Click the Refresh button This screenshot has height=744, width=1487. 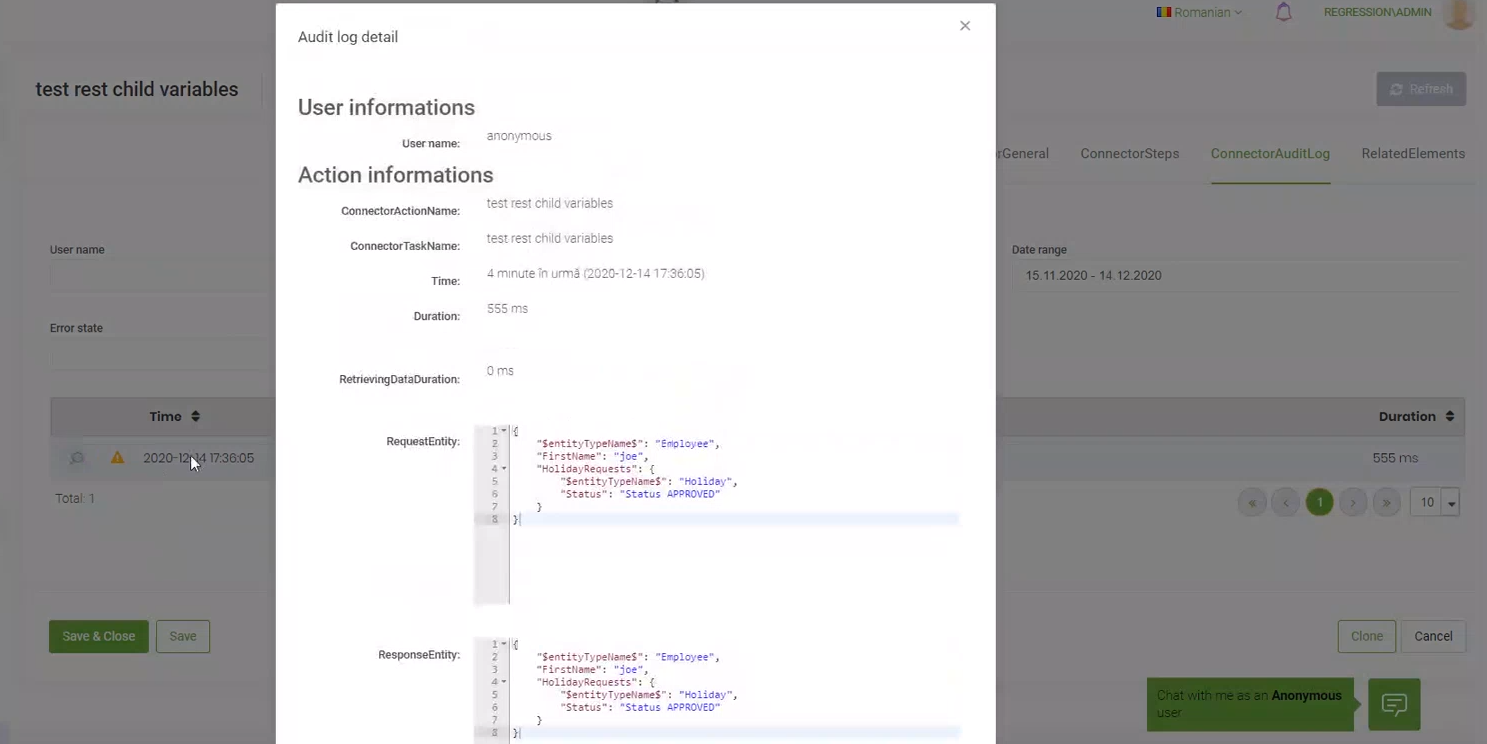(x=1420, y=89)
